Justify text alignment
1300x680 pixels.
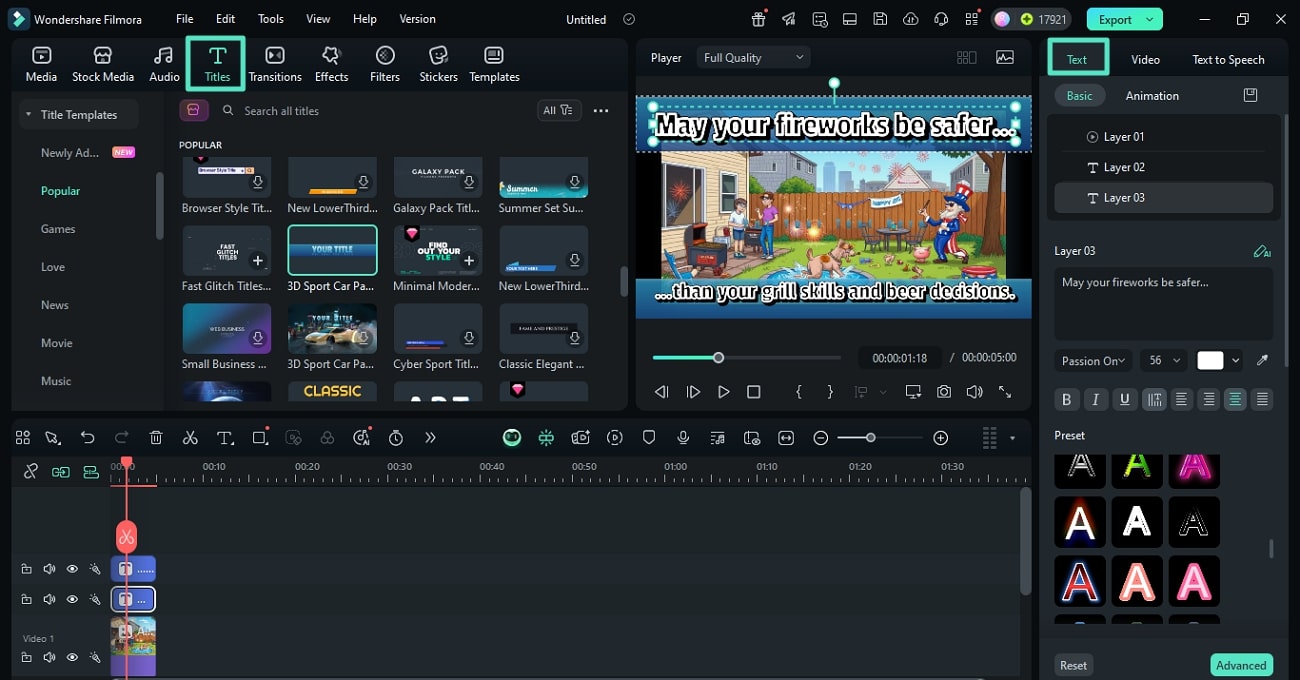point(1262,399)
